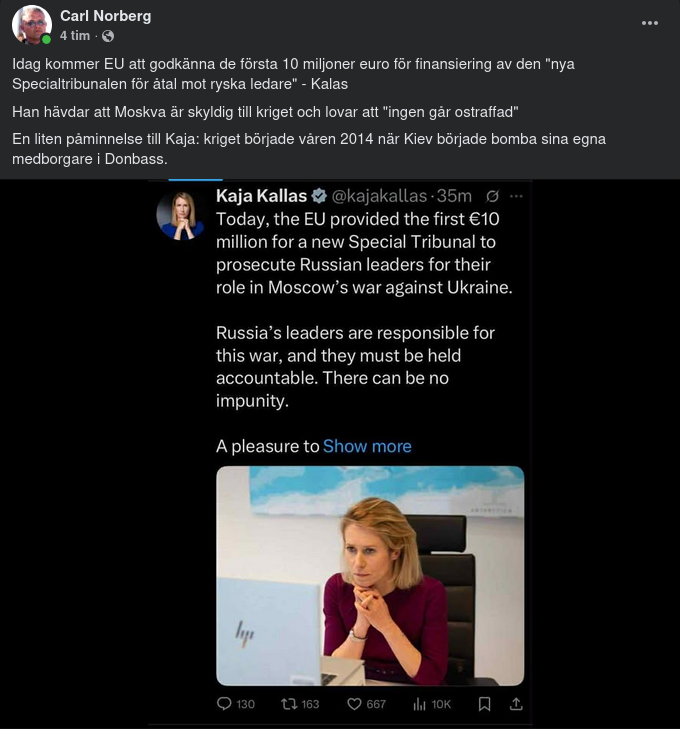Screen dimensions: 680x729
Task: Click Carl Norberg's profile picture
Action: coord(31,25)
